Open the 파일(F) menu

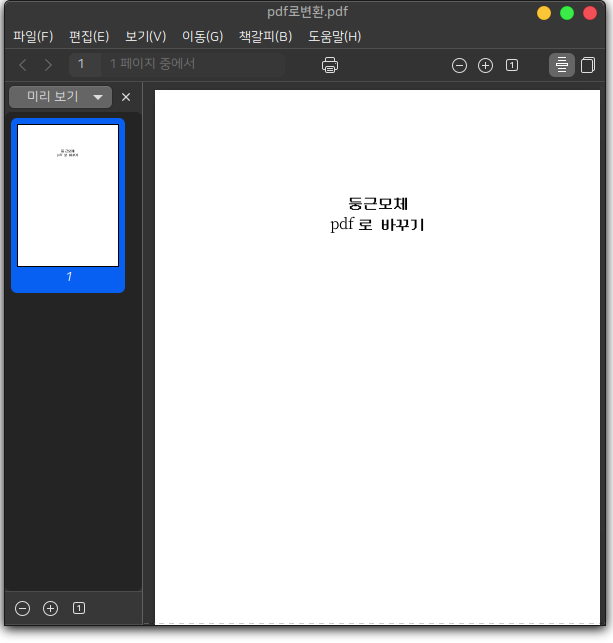coord(33,37)
